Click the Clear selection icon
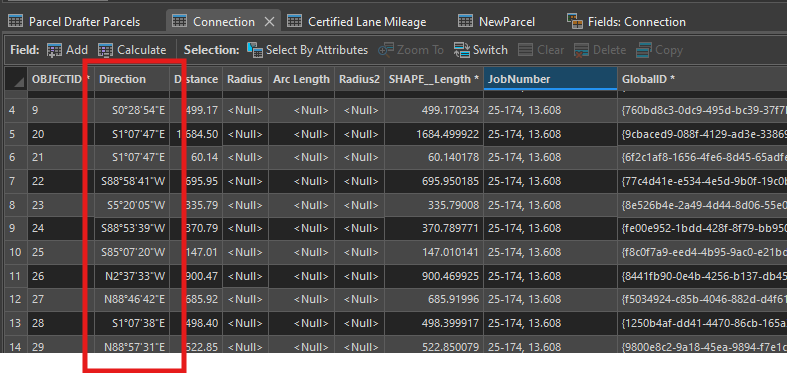The height and width of the screenshot is (373, 787). point(526,50)
